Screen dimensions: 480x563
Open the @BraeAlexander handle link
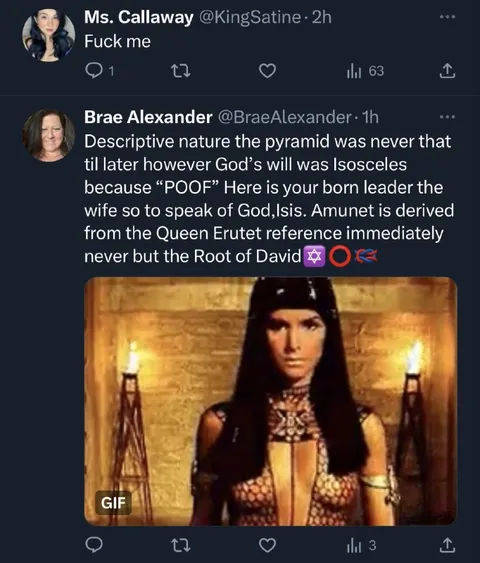click(x=285, y=117)
